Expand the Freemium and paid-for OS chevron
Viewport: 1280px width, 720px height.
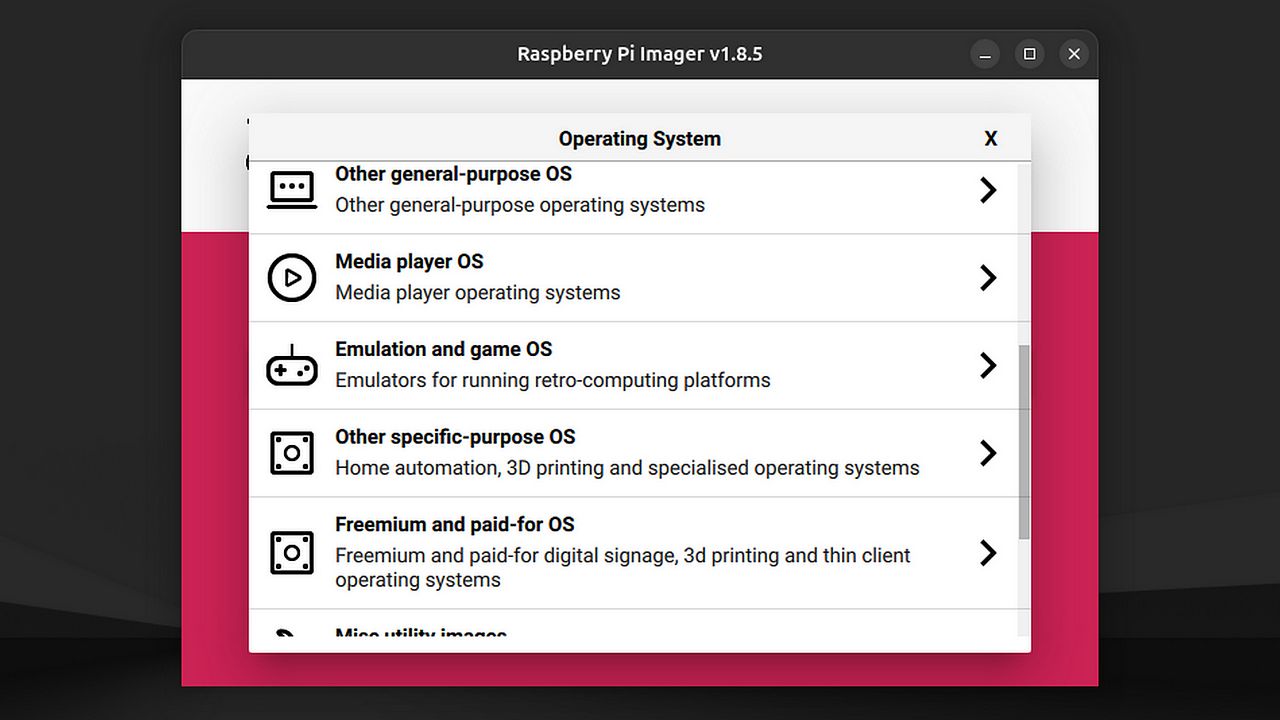pos(988,552)
